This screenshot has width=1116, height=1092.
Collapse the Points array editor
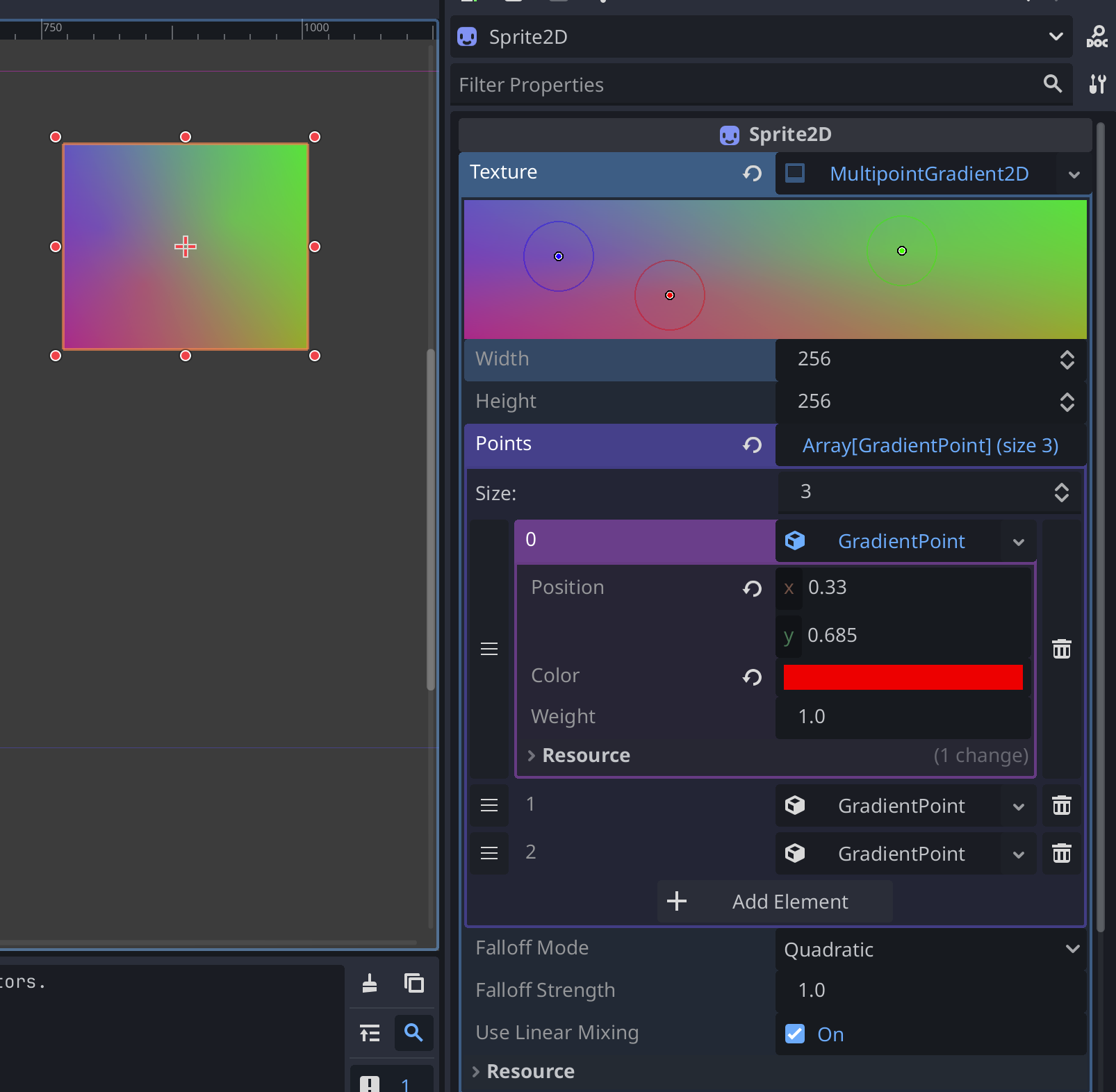pos(930,445)
